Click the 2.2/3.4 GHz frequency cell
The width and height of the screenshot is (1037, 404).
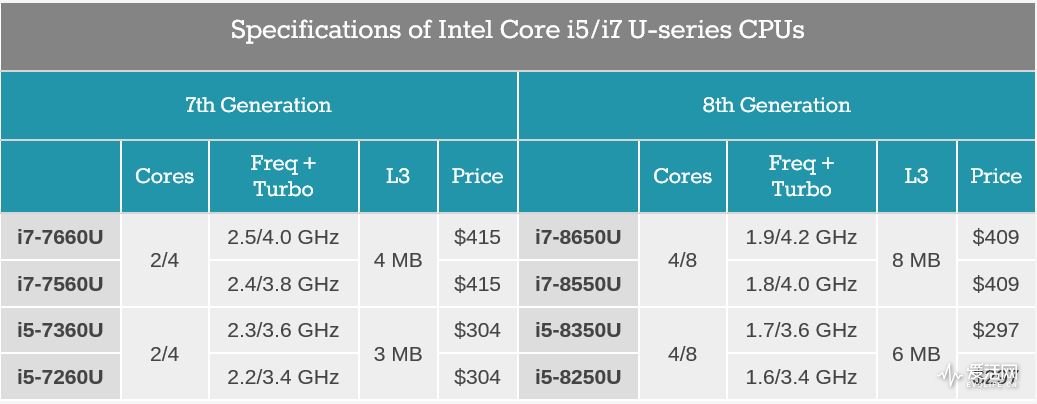(283, 377)
